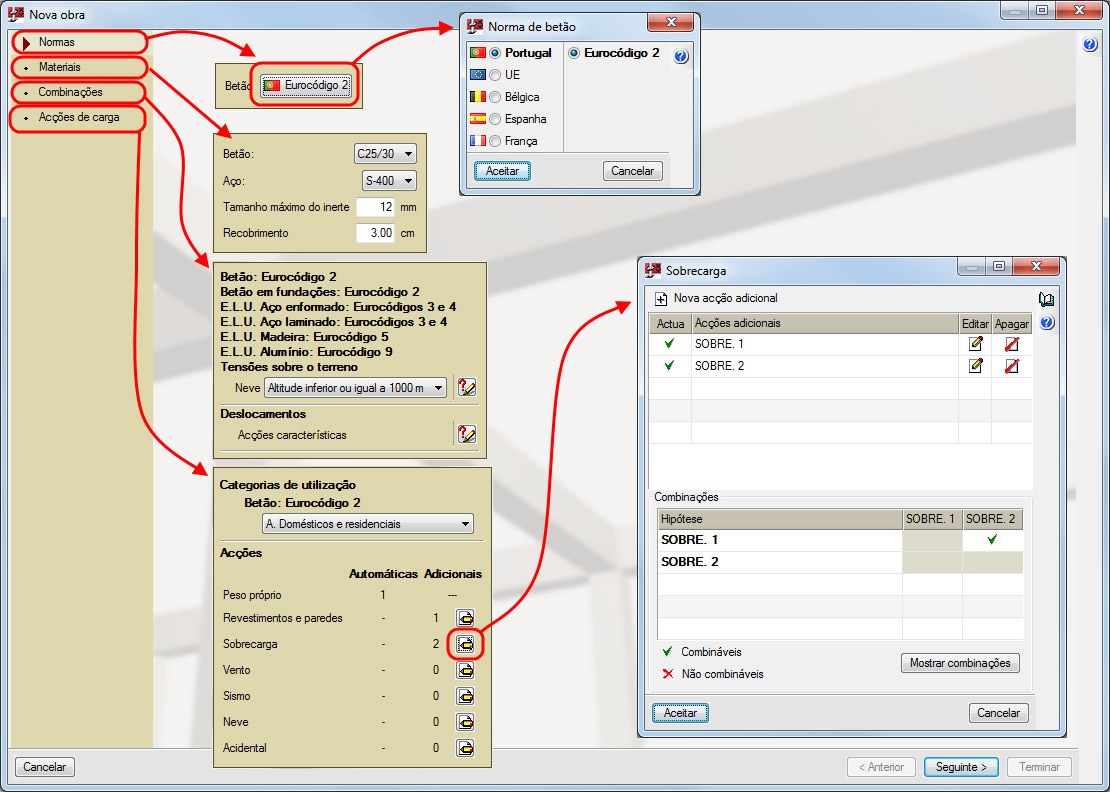
Task: Click Aceitar in Sobrecarga window
Action: (x=680, y=713)
